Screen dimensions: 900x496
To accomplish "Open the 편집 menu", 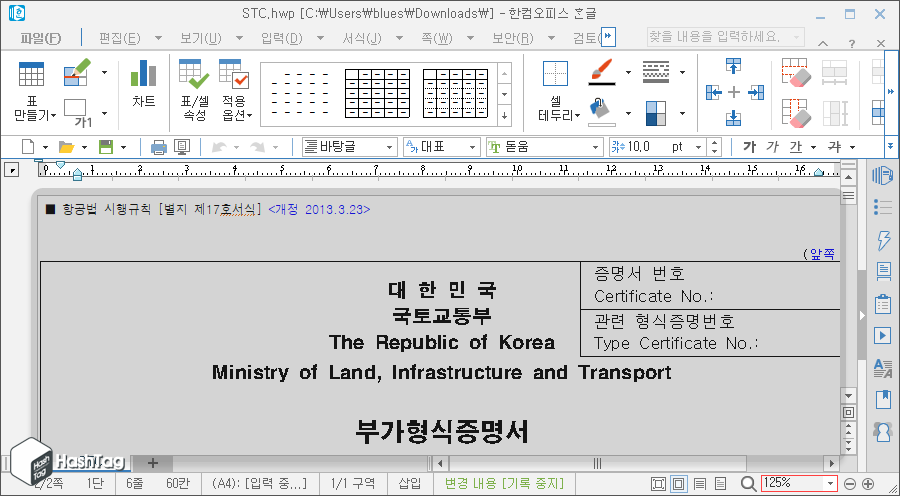I will click(x=119, y=38).
